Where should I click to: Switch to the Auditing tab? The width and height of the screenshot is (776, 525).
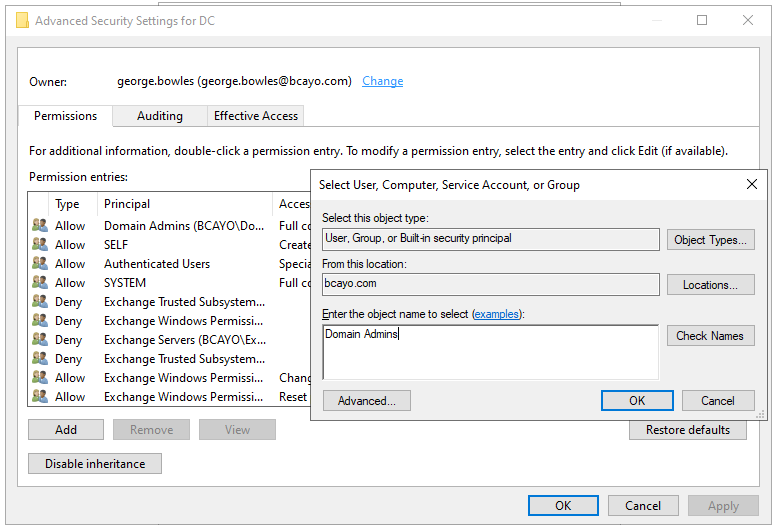(x=160, y=116)
